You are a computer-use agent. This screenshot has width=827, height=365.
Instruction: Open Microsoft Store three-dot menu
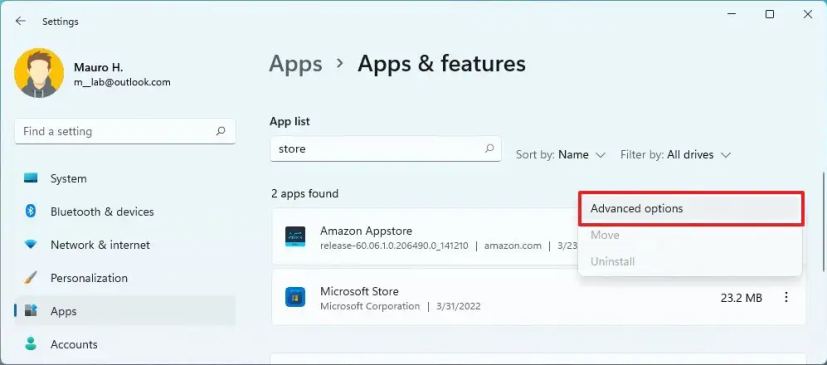tap(786, 297)
